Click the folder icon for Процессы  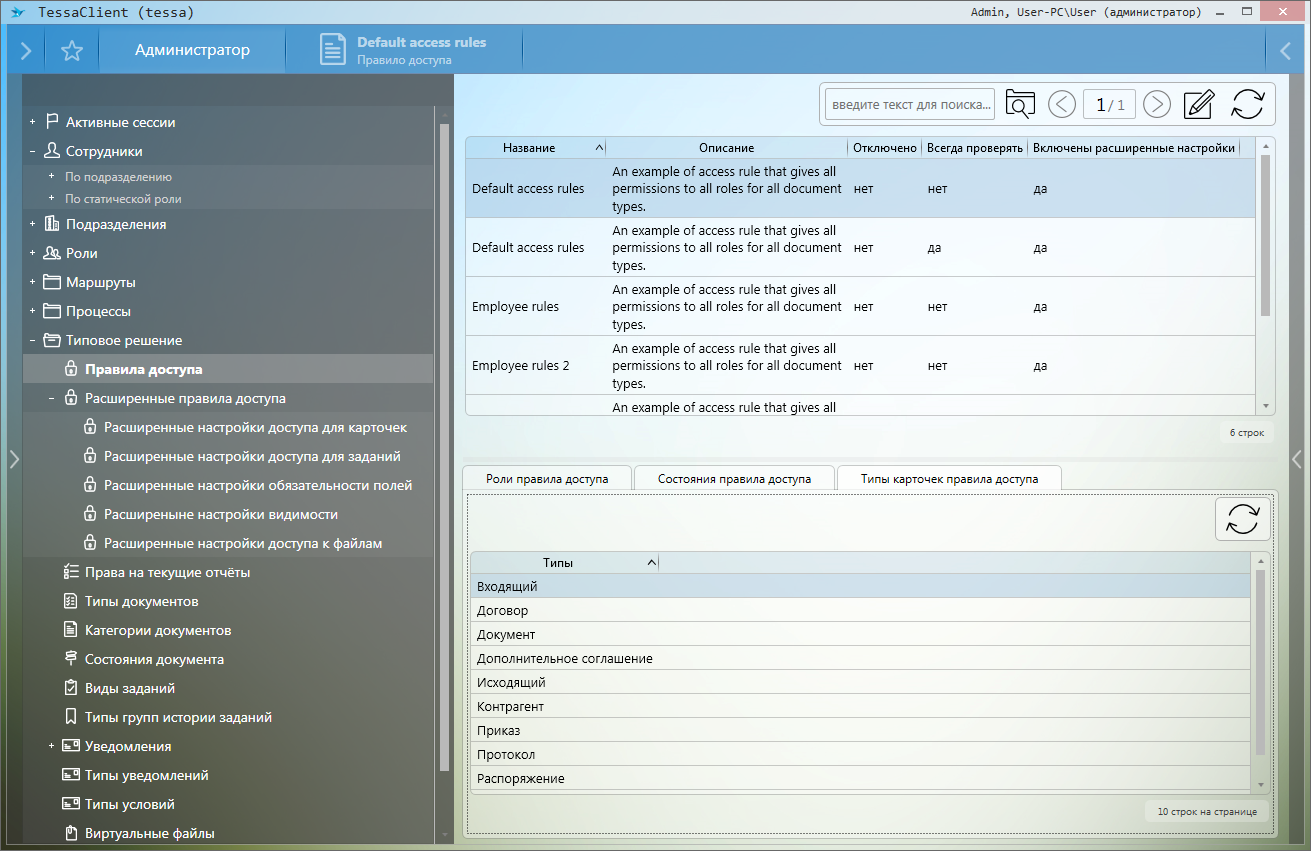click(x=52, y=311)
